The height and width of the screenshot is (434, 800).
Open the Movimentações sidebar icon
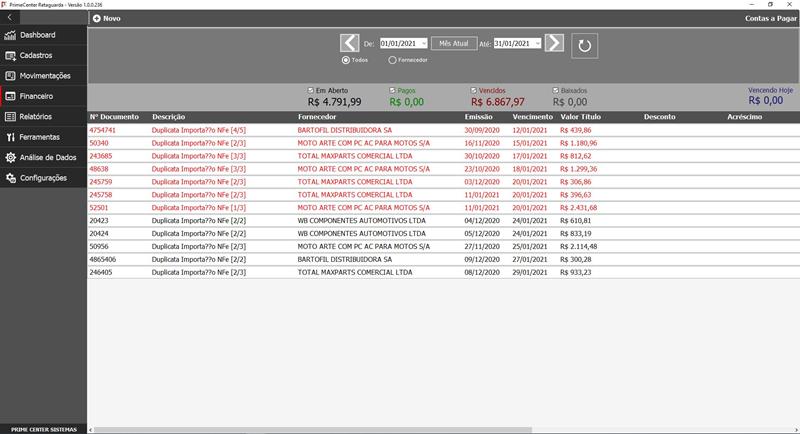(10, 76)
